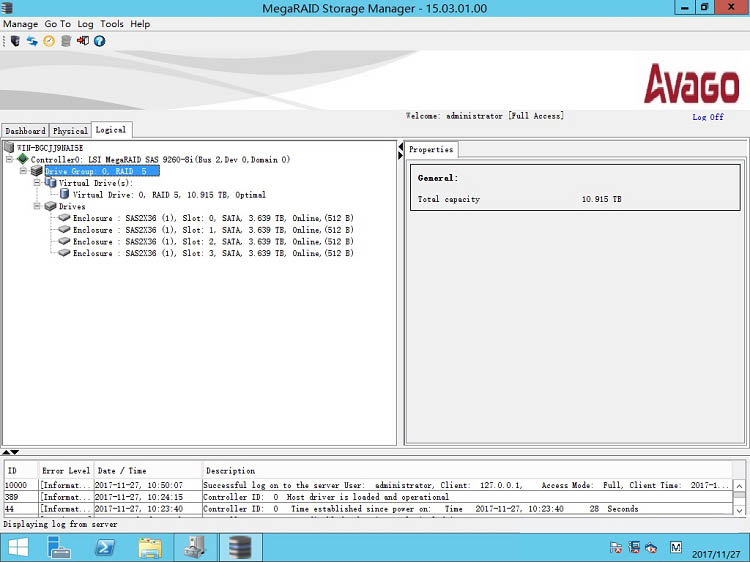This screenshot has height=562, width=750.
Task: Collapse the Drives tree node
Action: point(37,206)
